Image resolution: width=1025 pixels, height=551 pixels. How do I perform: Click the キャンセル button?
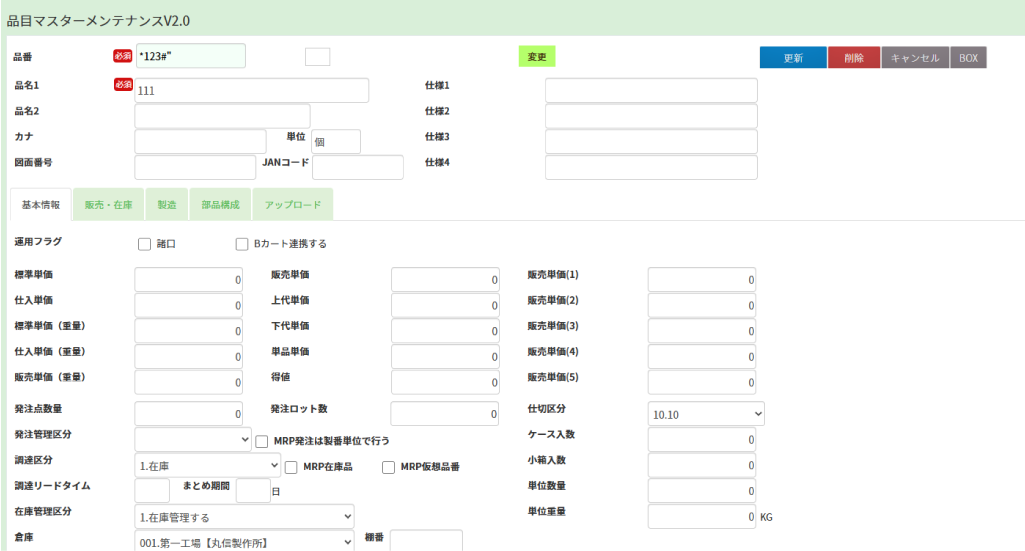tap(914, 58)
